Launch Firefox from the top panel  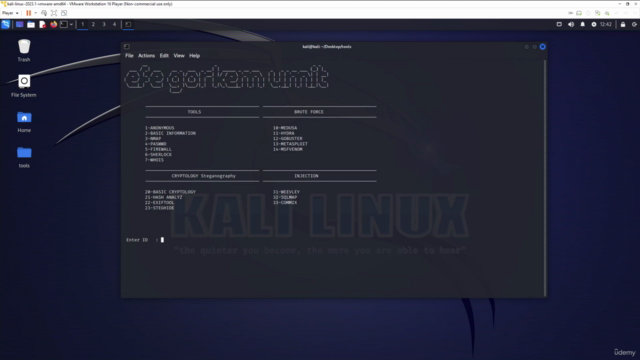53,24
